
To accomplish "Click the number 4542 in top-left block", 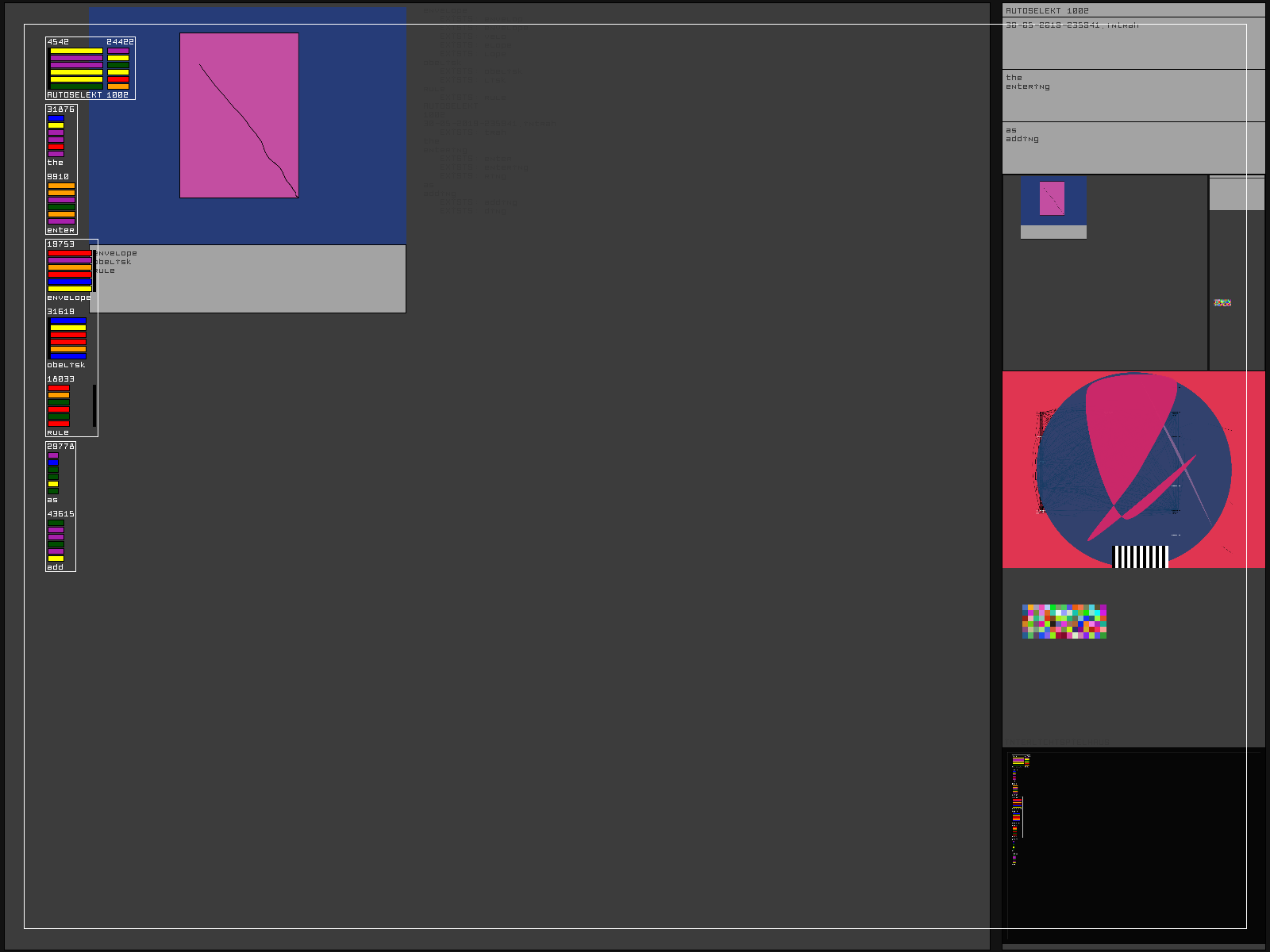I will [x=58, y=42].
